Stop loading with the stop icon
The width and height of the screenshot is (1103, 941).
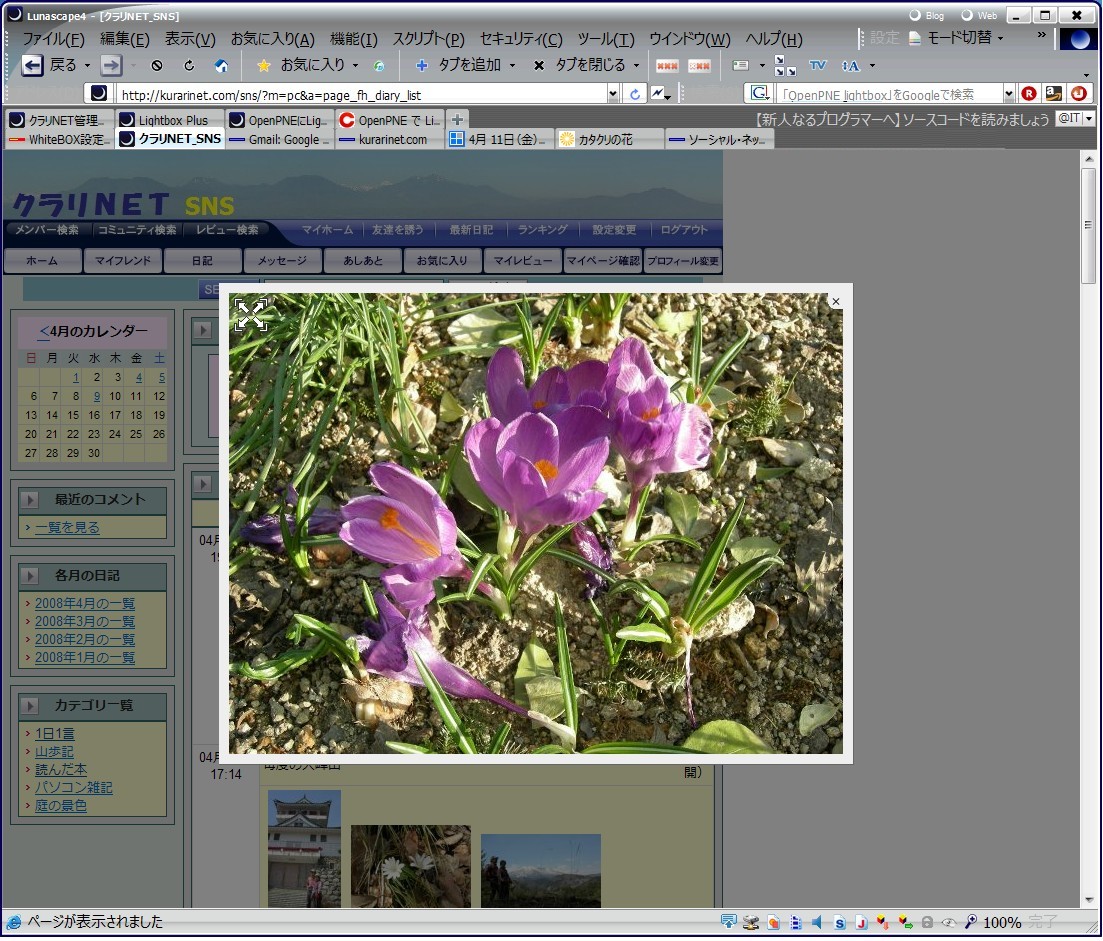[x=157, y=65]
